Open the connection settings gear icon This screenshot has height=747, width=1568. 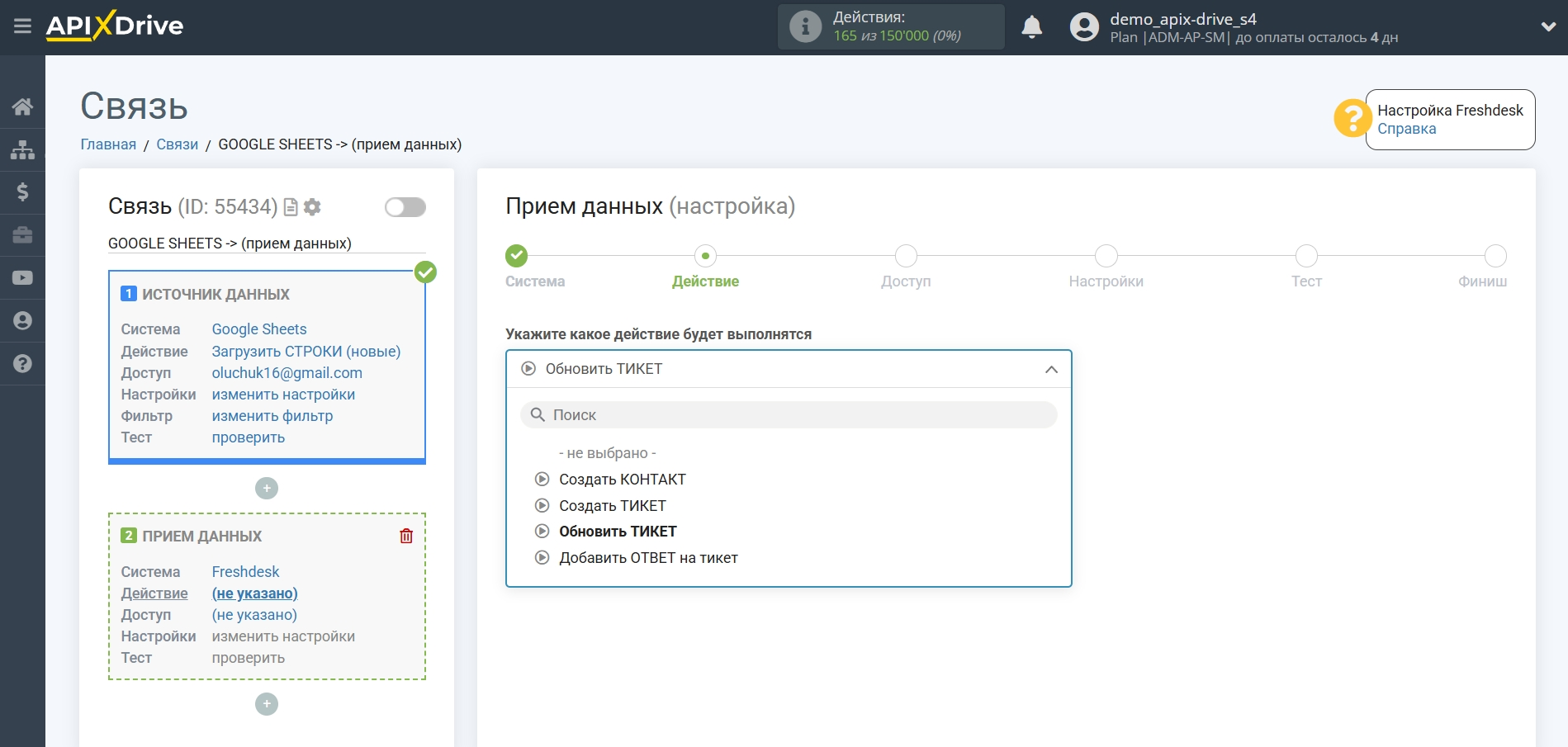coord(312,207)
